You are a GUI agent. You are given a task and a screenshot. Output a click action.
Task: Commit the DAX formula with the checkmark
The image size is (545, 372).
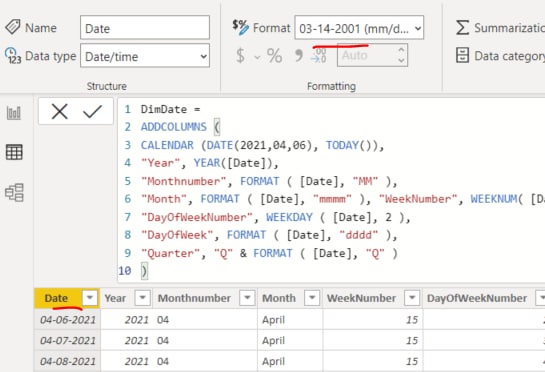click(92, 112)
